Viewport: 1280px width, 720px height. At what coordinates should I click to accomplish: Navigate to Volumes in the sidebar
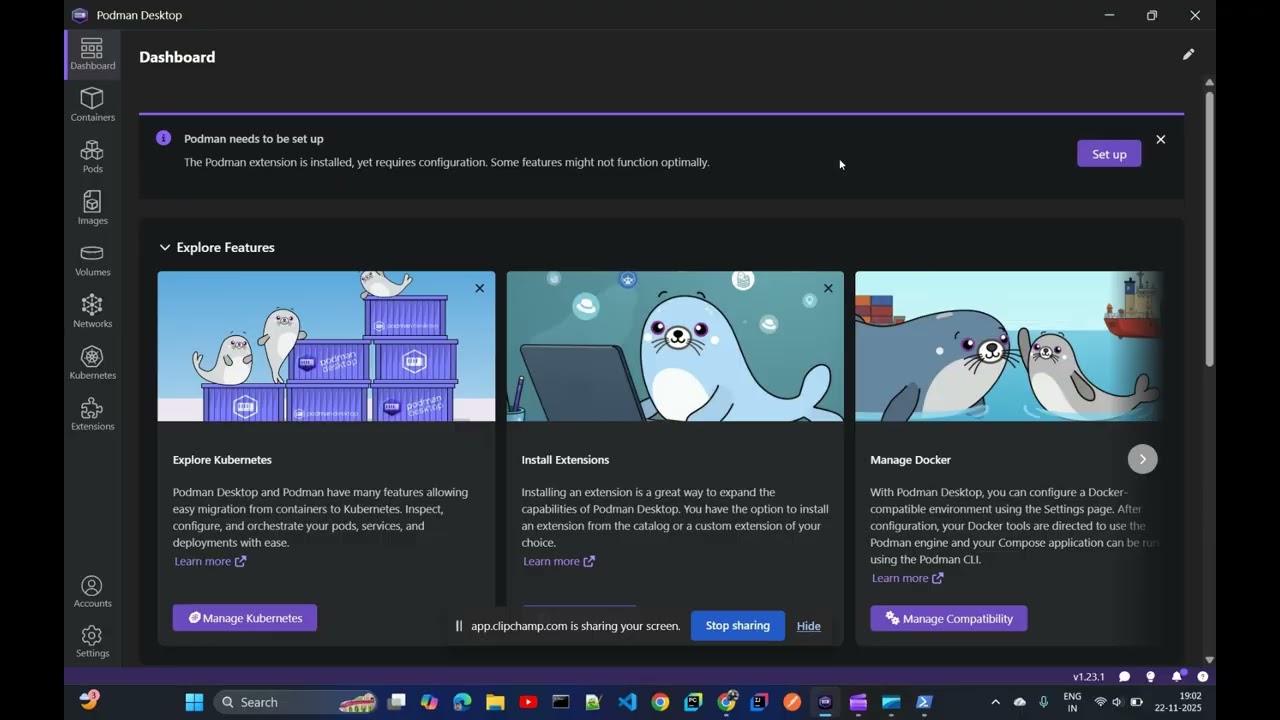pos(92,260)
